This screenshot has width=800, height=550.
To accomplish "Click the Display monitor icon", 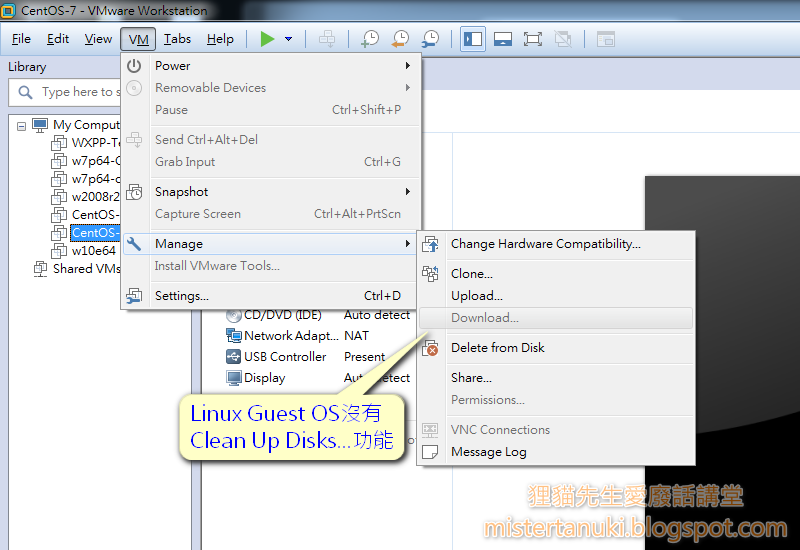I will coord(234,378).
